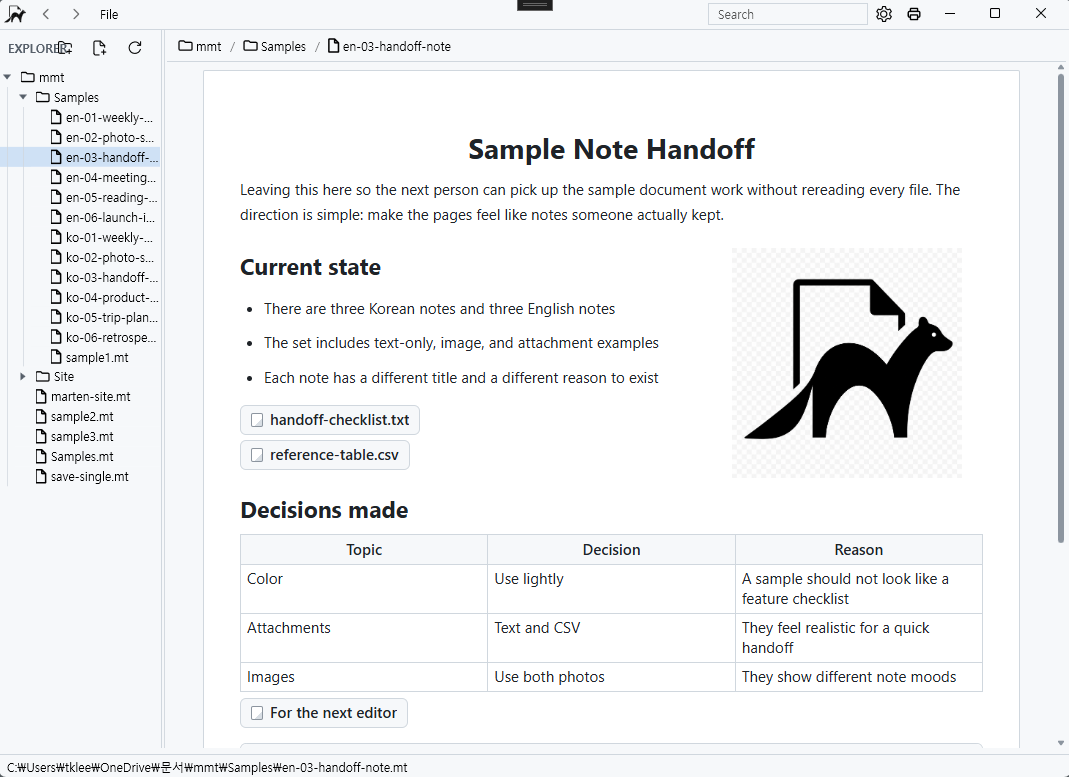Open ko-04-product file in tree
The height and width of the screenshot is (777, 1069).
point(104,297)
